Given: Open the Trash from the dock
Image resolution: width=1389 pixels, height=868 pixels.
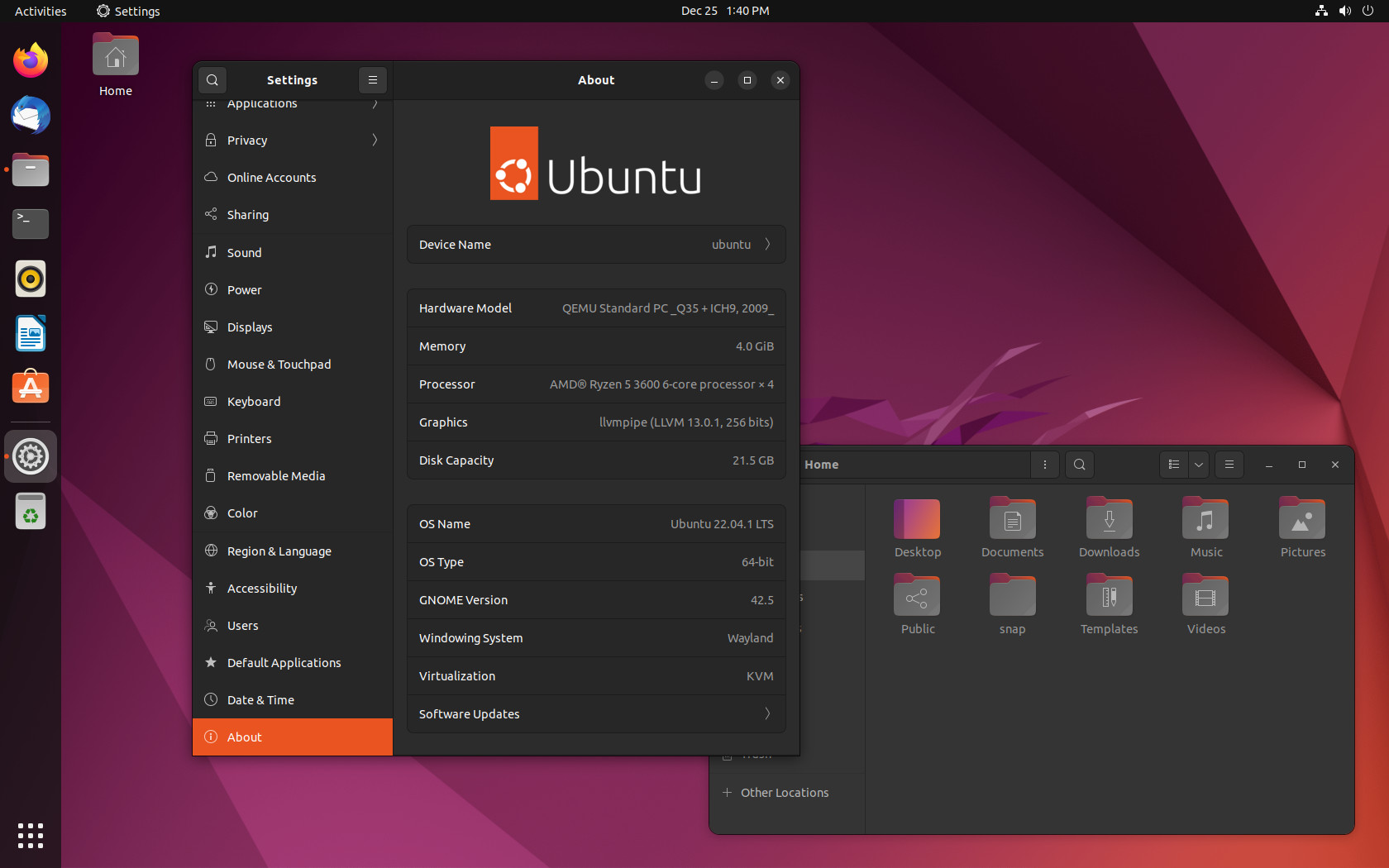Looking at the screenshot, I should point(31,511).
